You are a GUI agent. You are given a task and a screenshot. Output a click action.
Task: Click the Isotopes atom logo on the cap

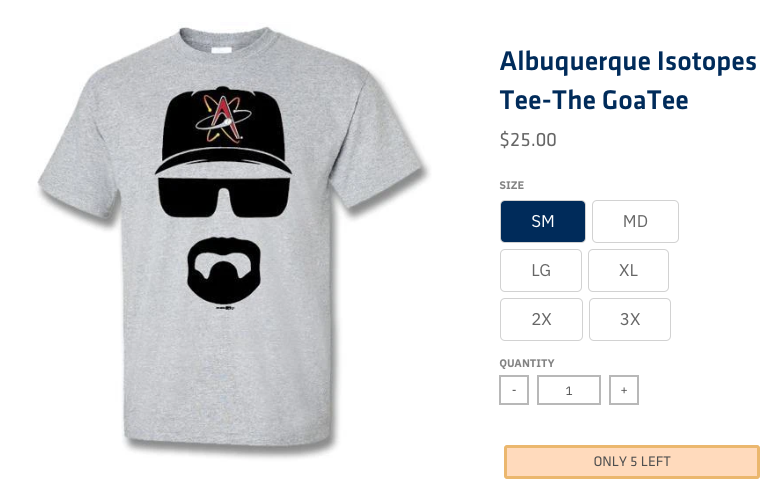coord(223,119)
